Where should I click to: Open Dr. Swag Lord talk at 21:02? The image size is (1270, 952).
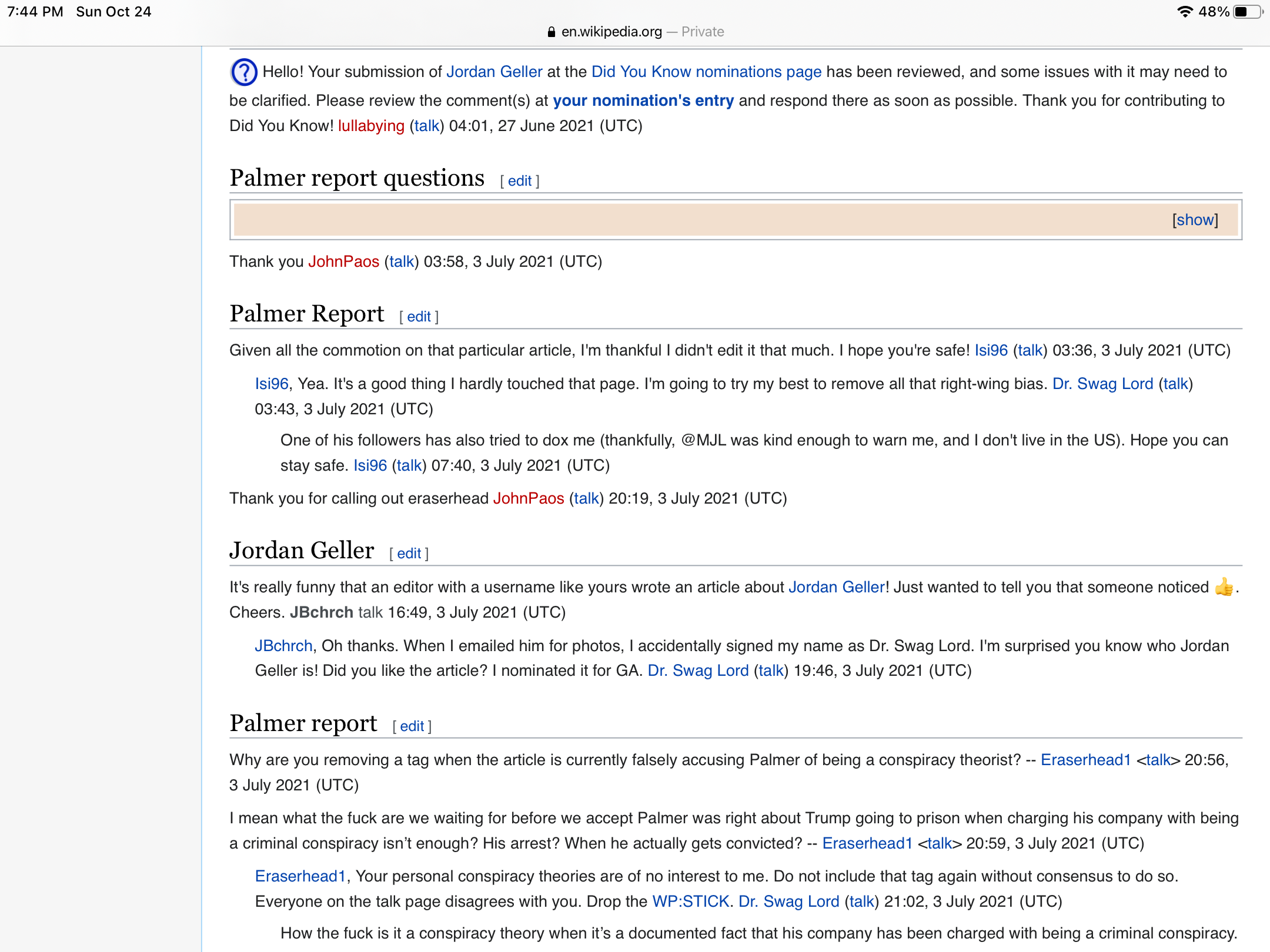pos(862,901)
